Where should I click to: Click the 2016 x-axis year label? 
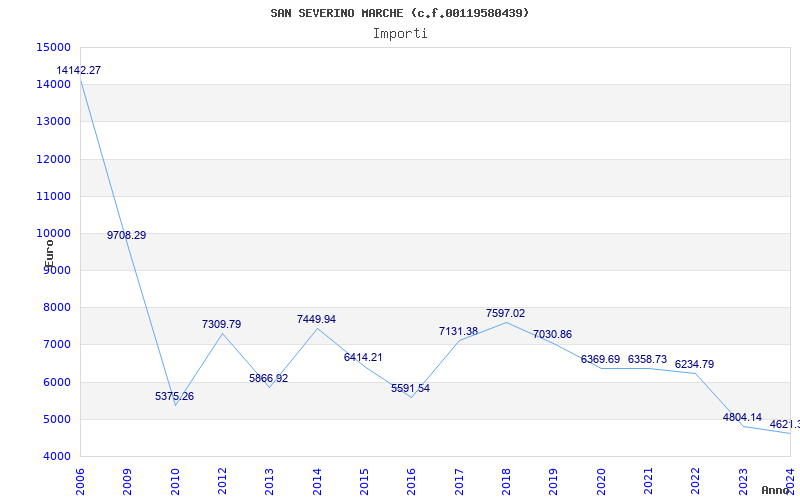click(x=412, y=482)
